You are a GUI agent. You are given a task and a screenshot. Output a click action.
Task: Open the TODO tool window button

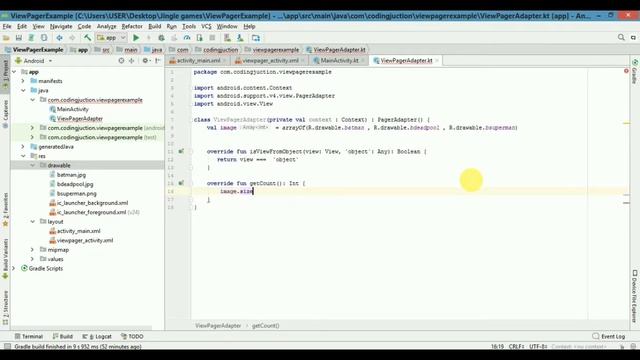pyautogui.click(x=132, y=337)
